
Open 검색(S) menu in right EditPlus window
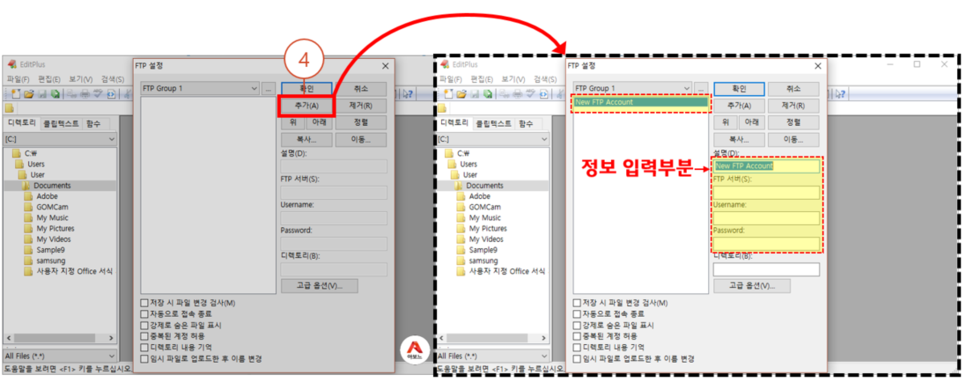point(545,79)
